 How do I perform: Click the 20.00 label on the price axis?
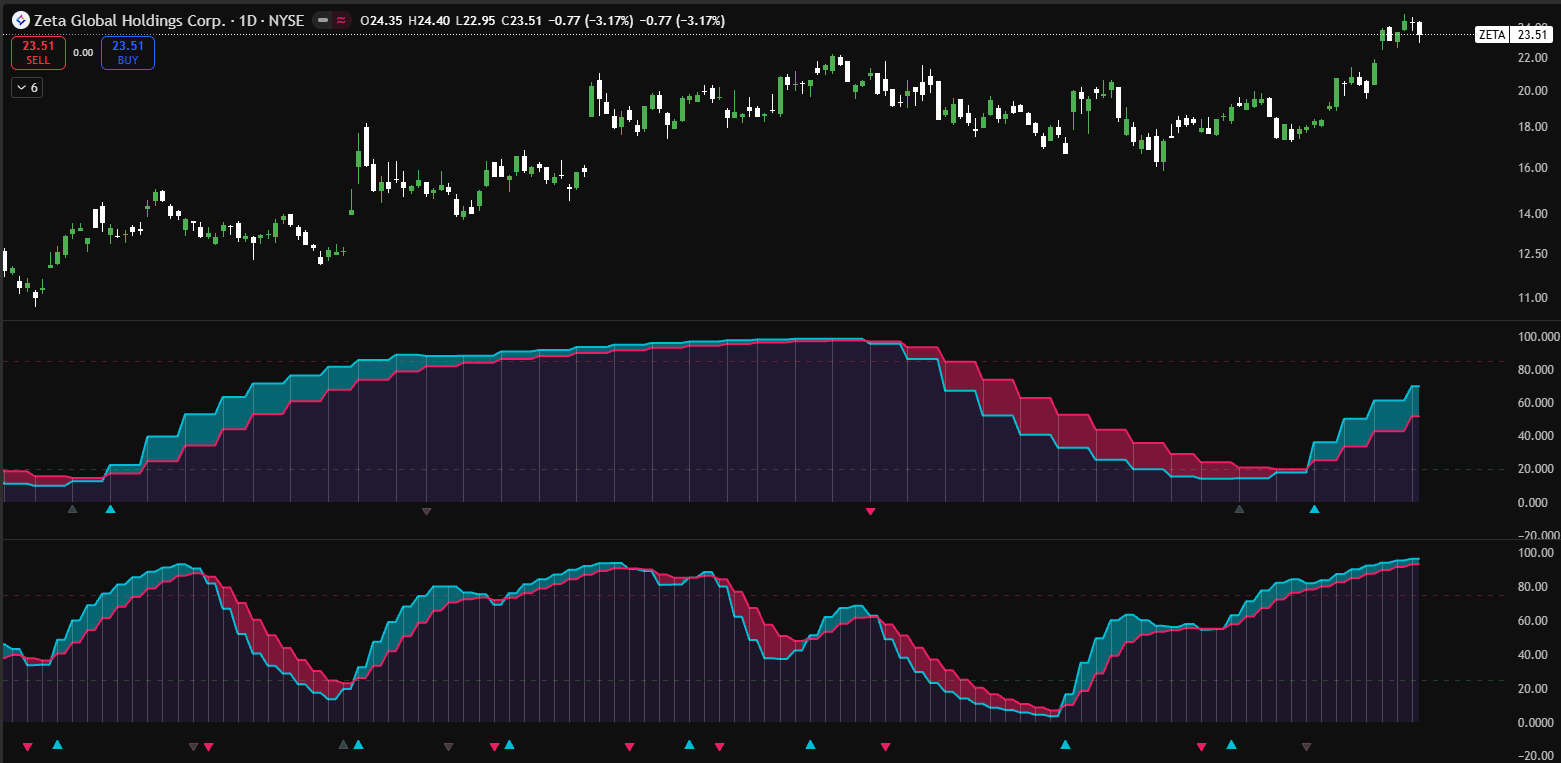(x=1531, y=90)
